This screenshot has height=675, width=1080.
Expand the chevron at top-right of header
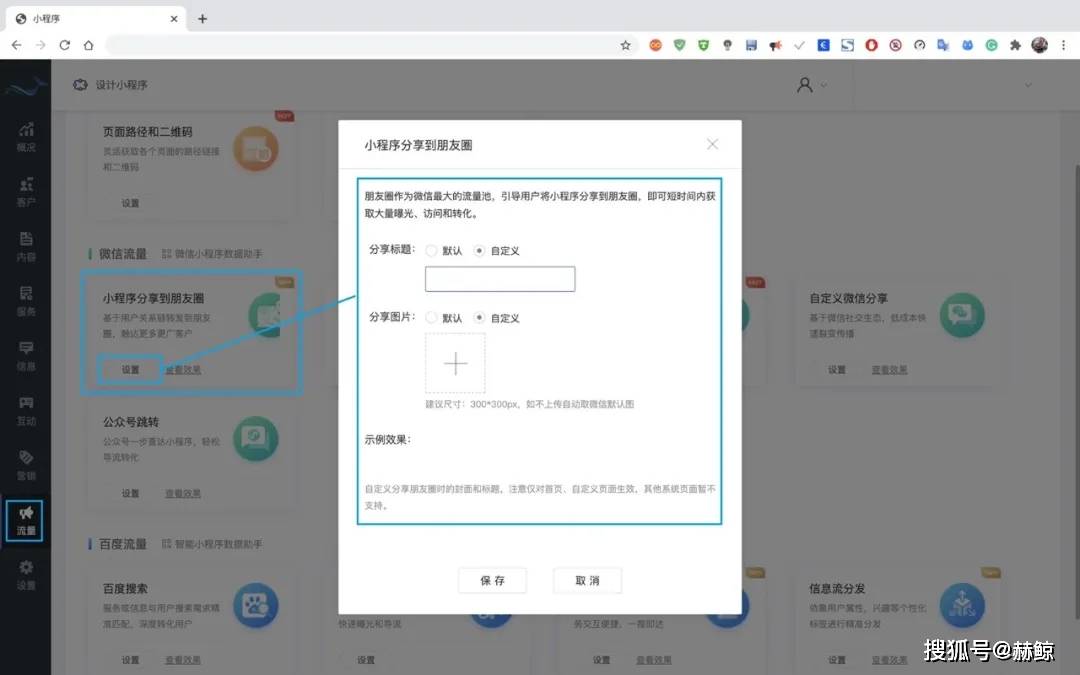click(1028, 85)
